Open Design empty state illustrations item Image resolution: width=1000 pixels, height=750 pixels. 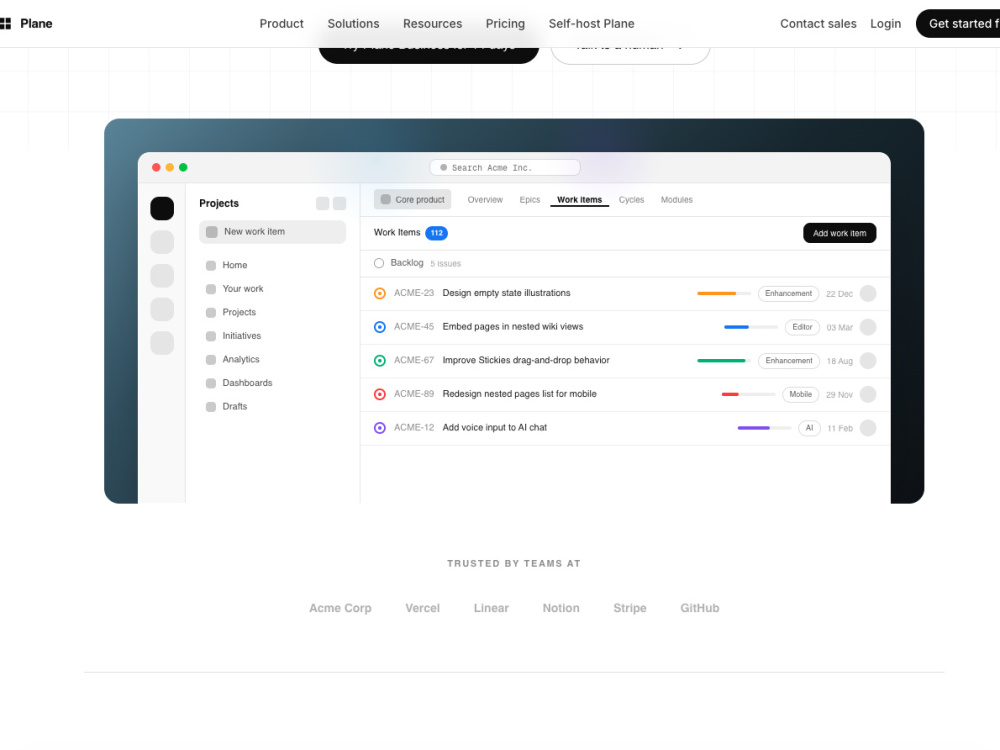tap(506, 293)
